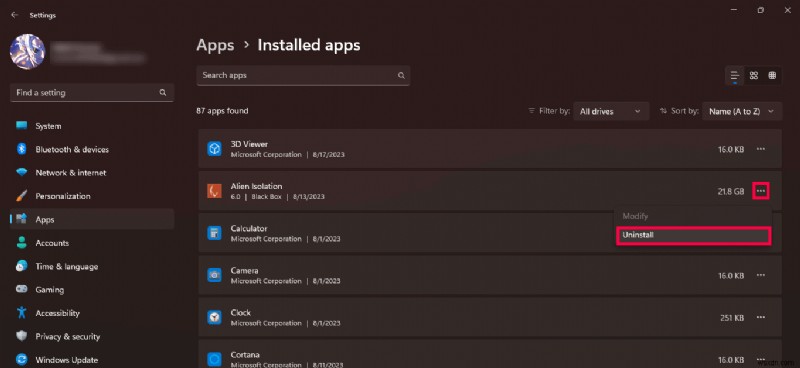Click the Windows Update sync icon
This screenshot has width=800, height=368.
point(21,359)
